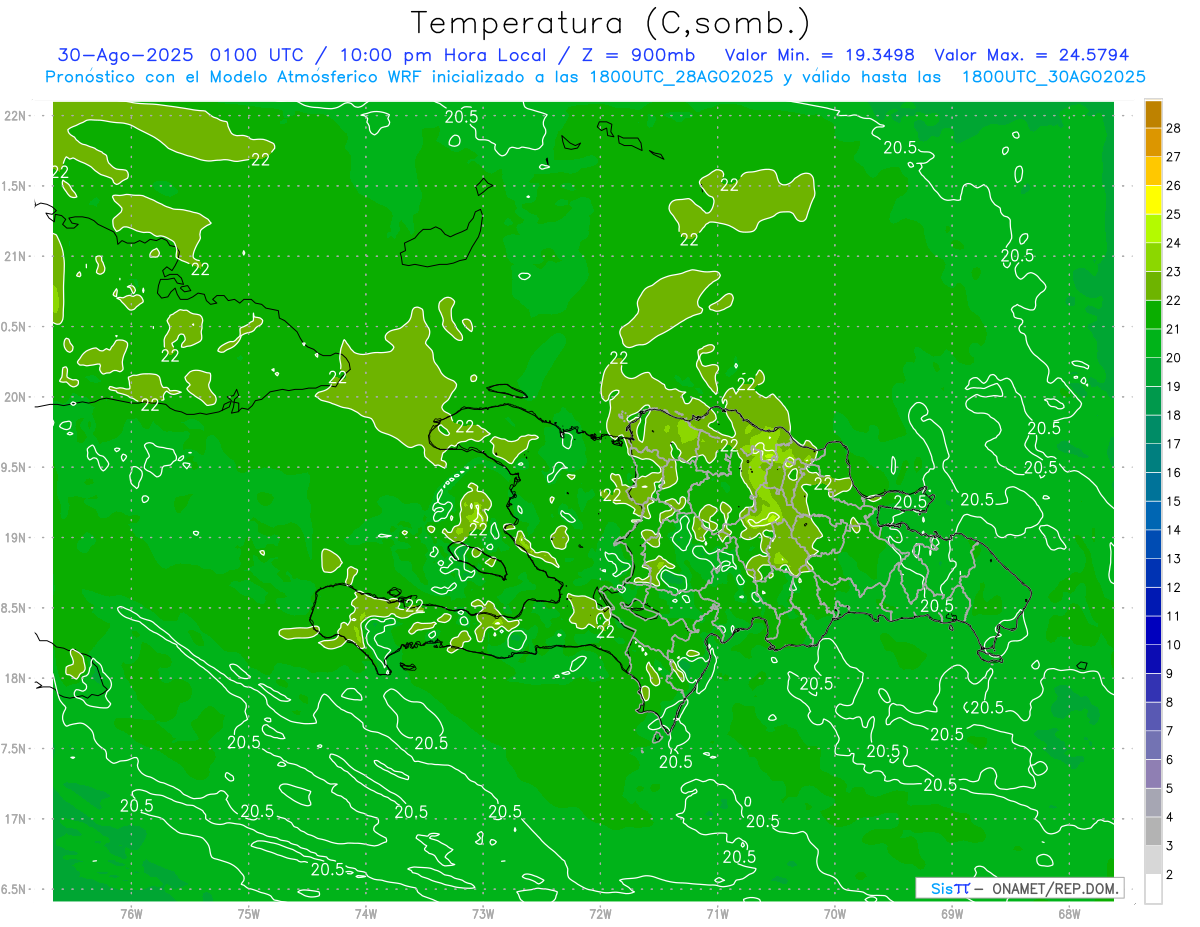This screenshot has width=1200, height=927.
Task: Click color scale label 21
Action: click(1175, 329)
